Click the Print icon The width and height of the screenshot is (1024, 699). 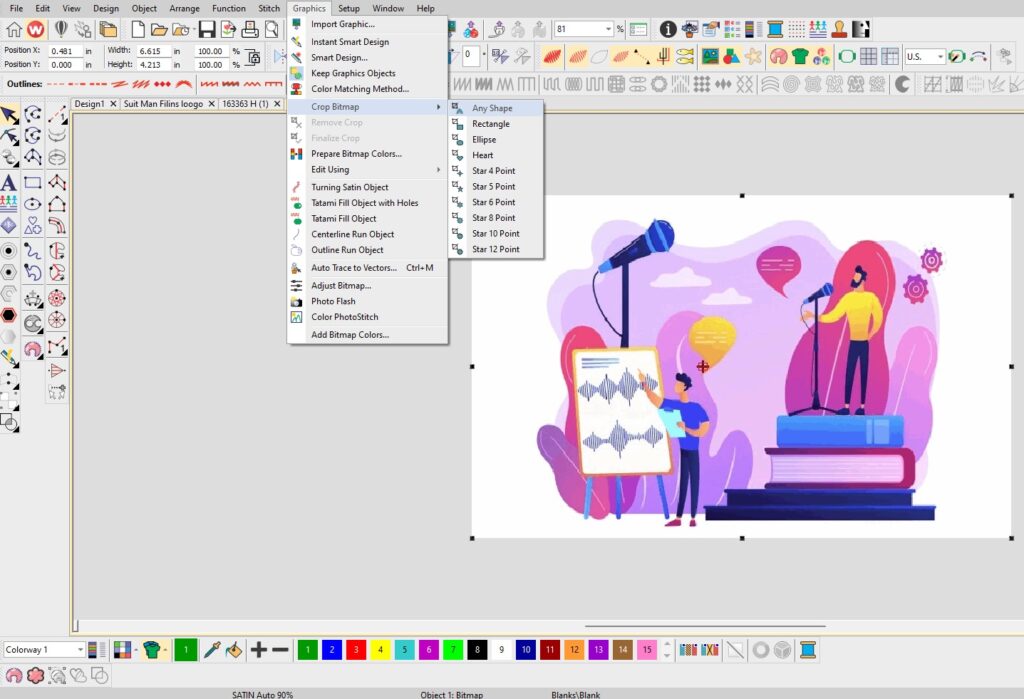(x=250, y=29)
